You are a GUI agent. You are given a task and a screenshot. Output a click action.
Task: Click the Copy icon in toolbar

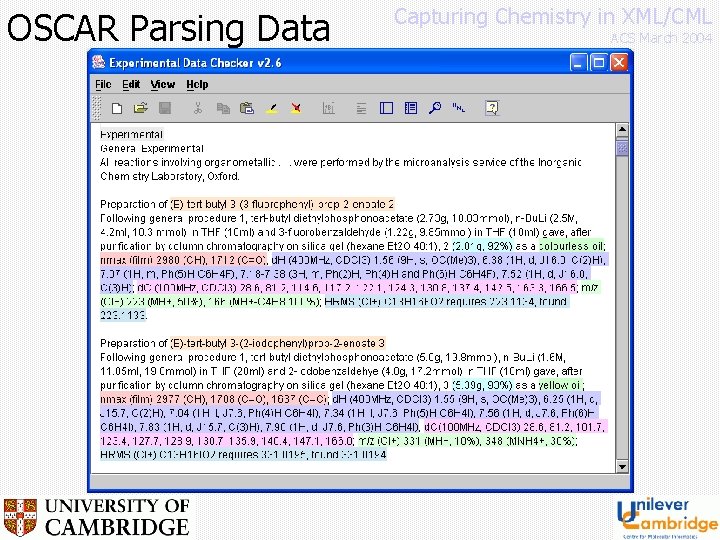pyautogui.click(x=223, y=108)
